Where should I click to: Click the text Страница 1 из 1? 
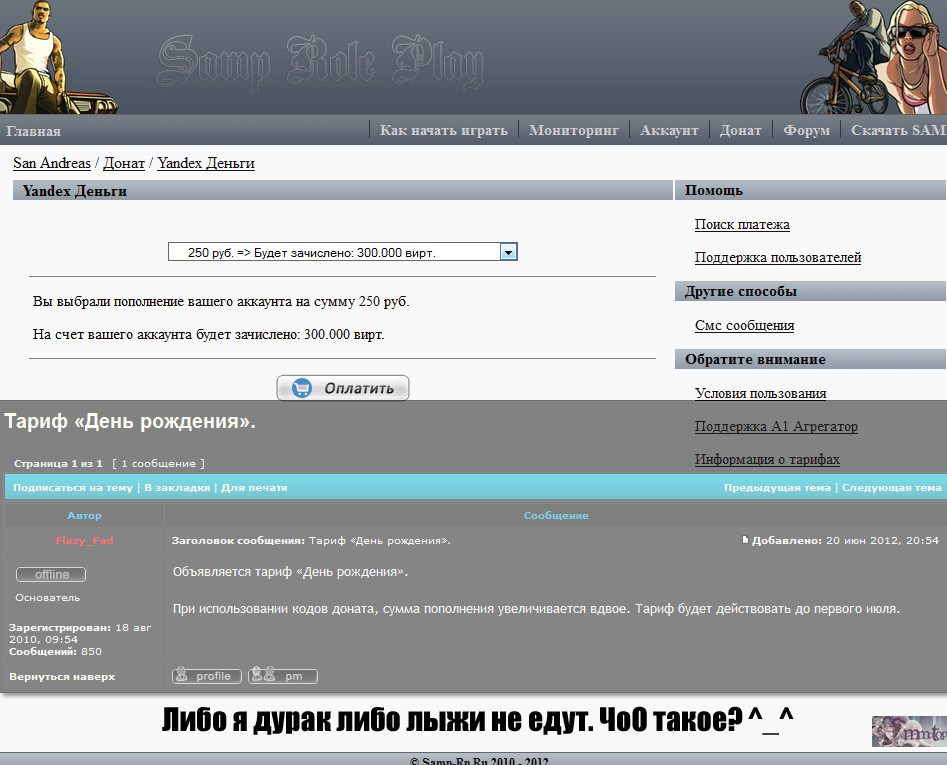pyautogui.click(x=58, y=464)
